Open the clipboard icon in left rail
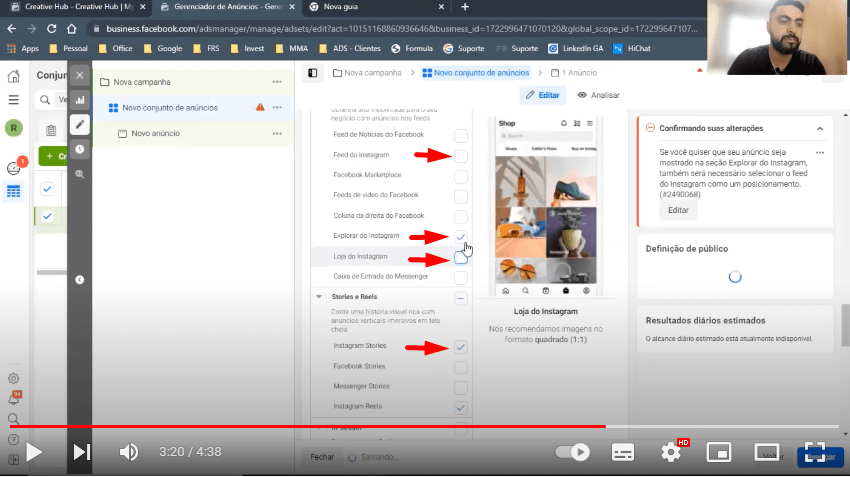 [x=50, y=130]
